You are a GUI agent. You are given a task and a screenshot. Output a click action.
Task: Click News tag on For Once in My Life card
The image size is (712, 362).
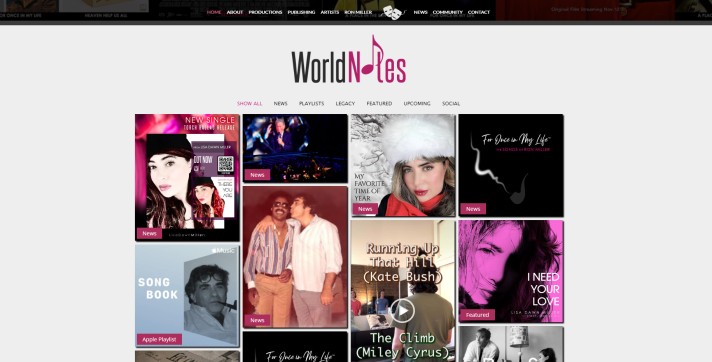tap(473, 209)
